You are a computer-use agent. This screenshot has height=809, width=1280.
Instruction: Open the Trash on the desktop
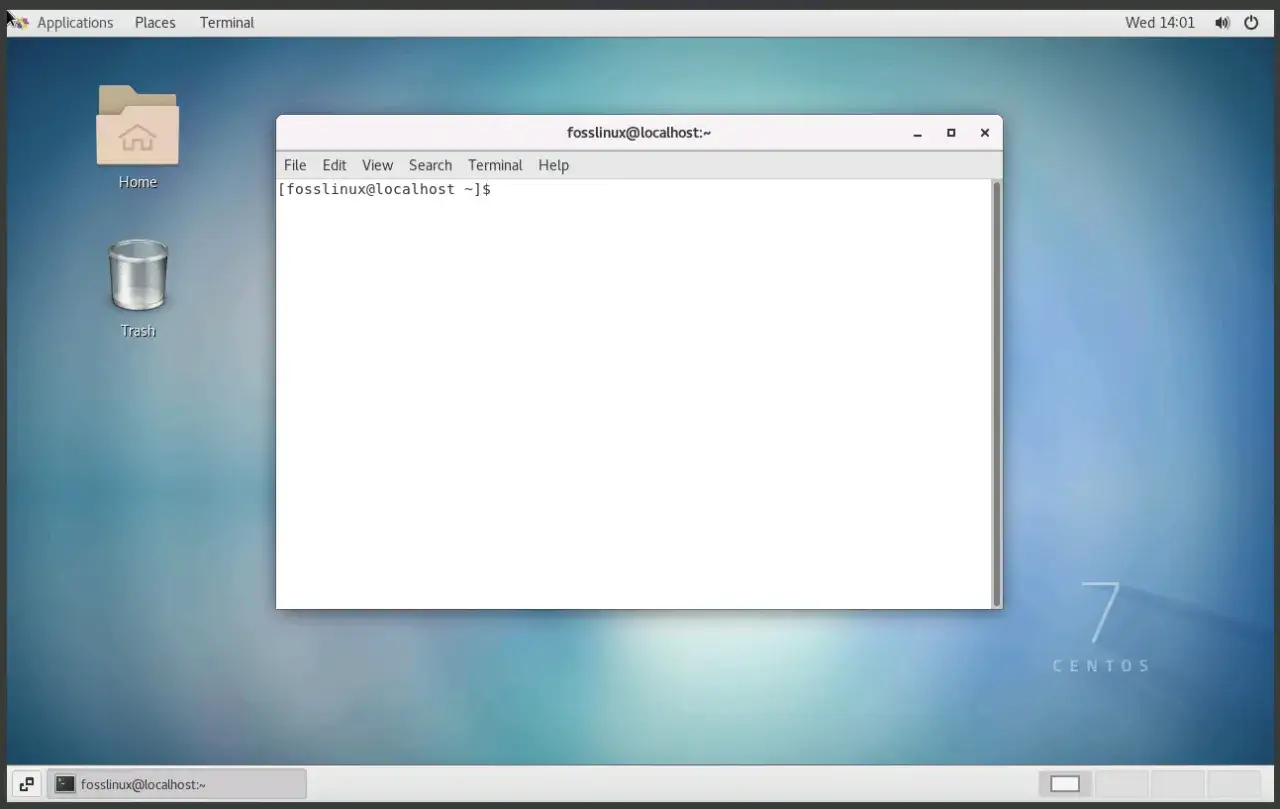138,275
